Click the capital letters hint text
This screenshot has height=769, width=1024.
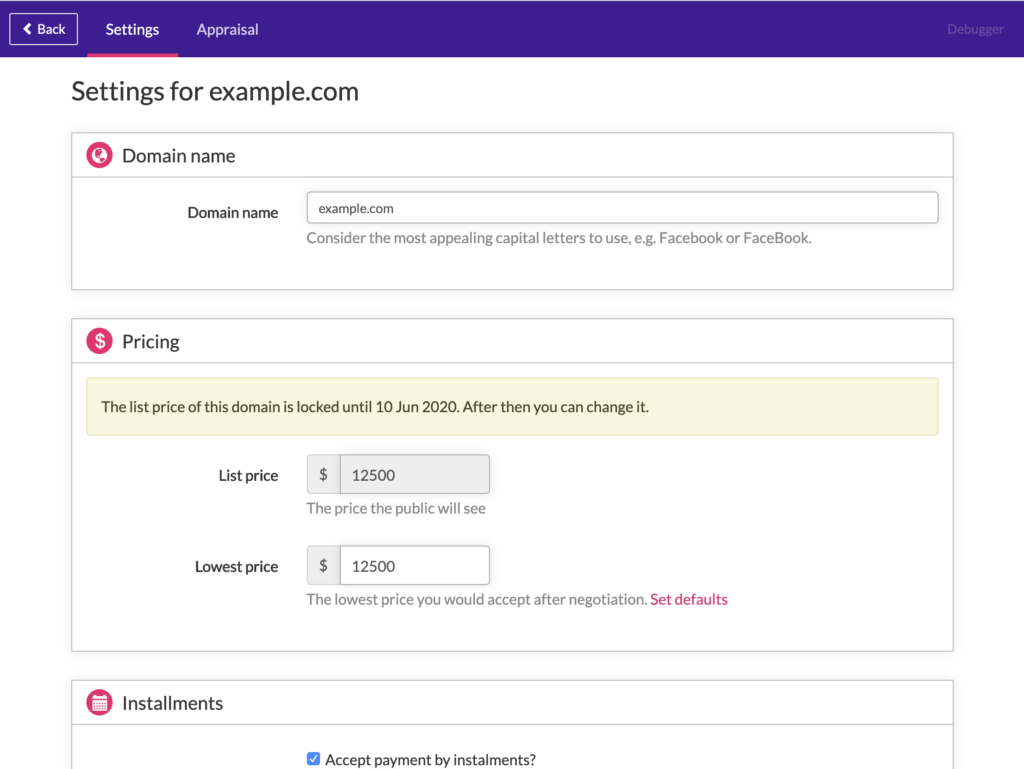pyautogui.click(x=559, y=238)
